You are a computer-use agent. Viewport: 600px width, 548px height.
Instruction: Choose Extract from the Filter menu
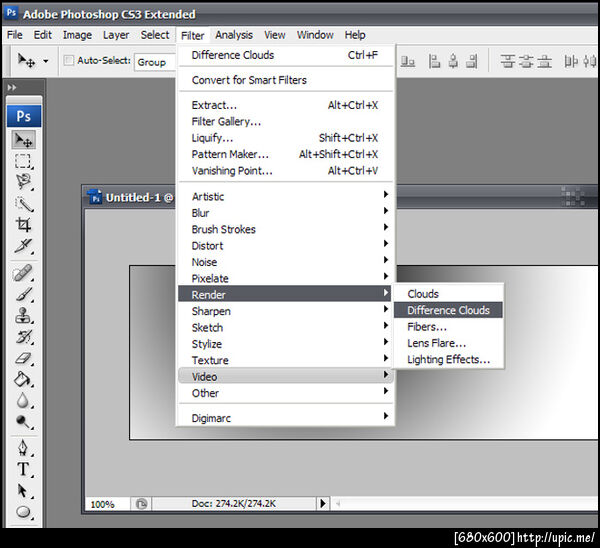[x=285, y=105]
